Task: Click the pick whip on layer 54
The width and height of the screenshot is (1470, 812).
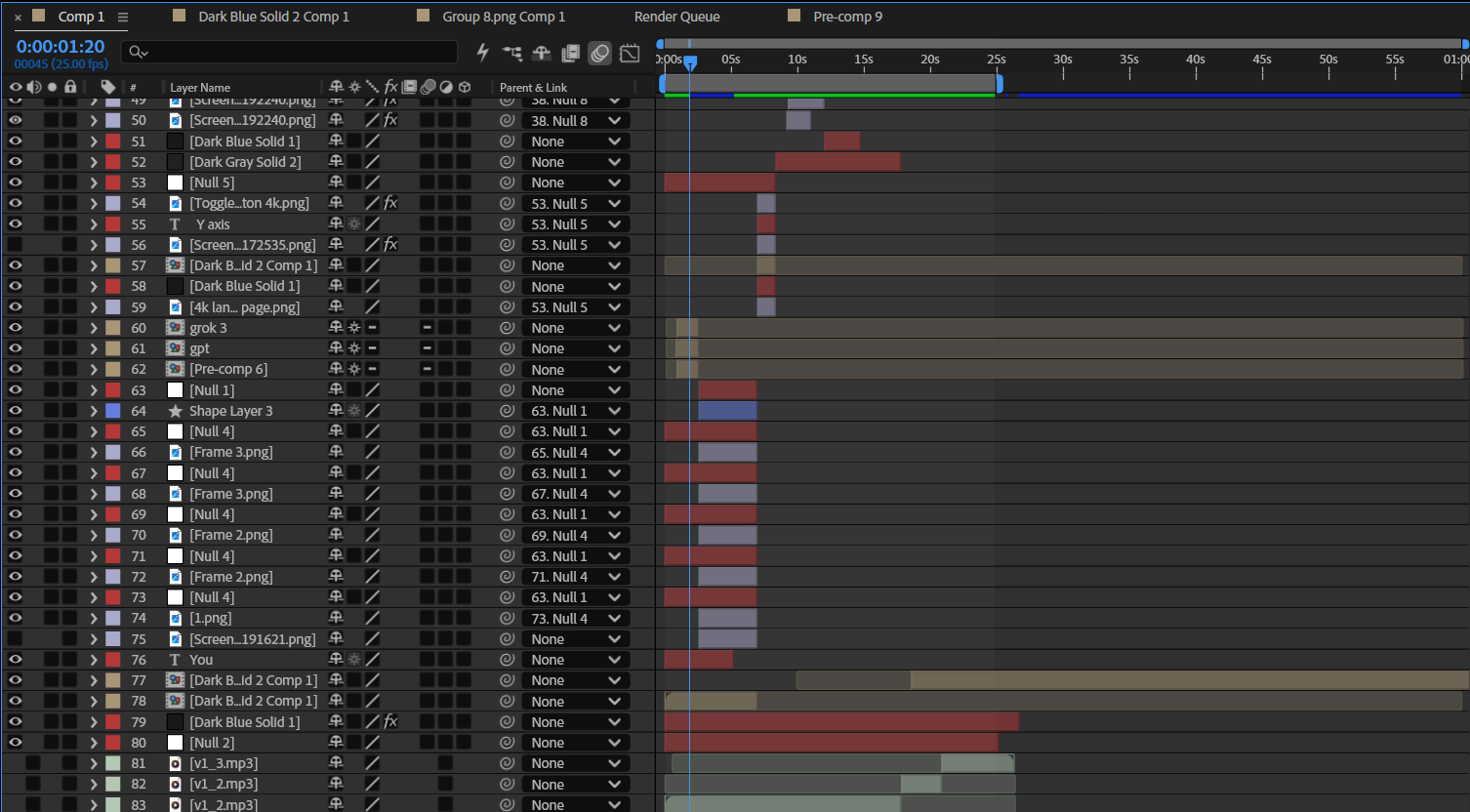Action: tap(507, 203)
